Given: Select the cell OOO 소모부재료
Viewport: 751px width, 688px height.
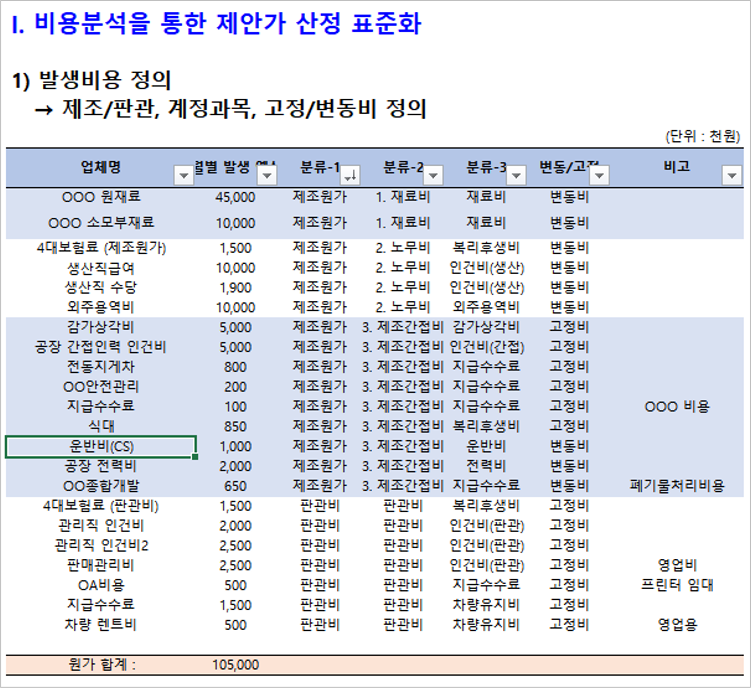Looking at the screenshot, I should click(x=101, y=223).
